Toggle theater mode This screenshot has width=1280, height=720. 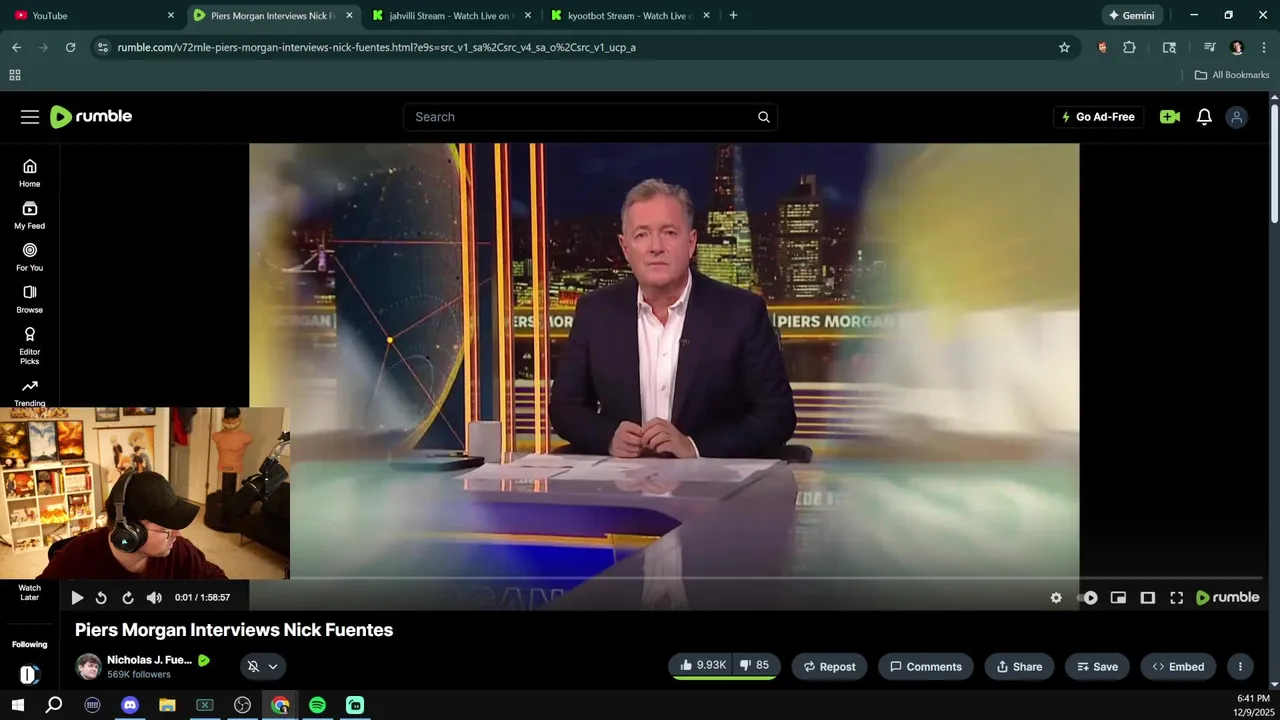[1148, 598]
